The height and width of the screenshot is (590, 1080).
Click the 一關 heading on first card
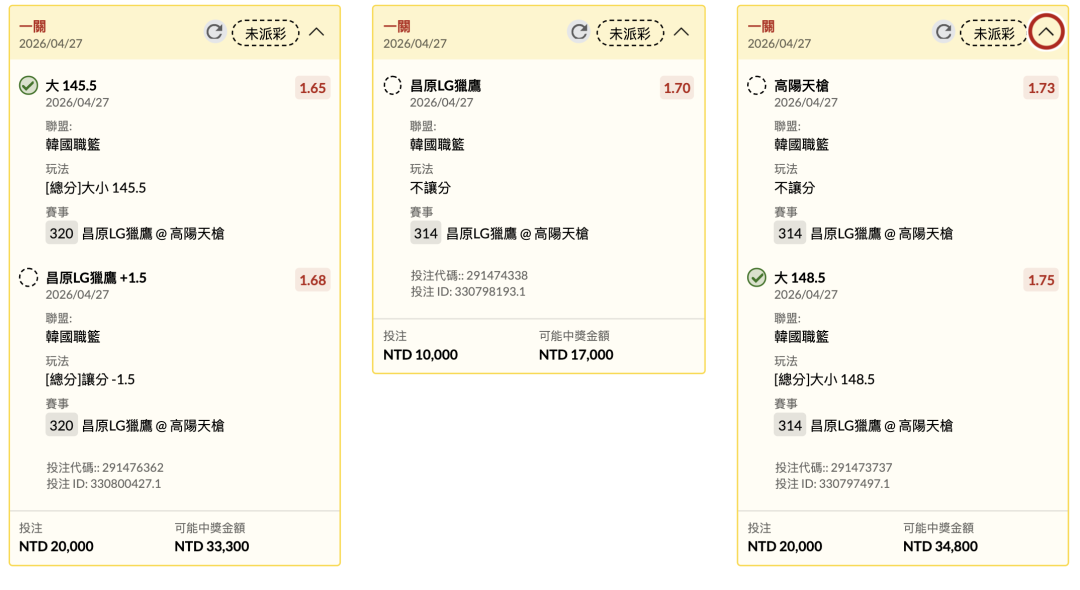[x=32, y=26]
